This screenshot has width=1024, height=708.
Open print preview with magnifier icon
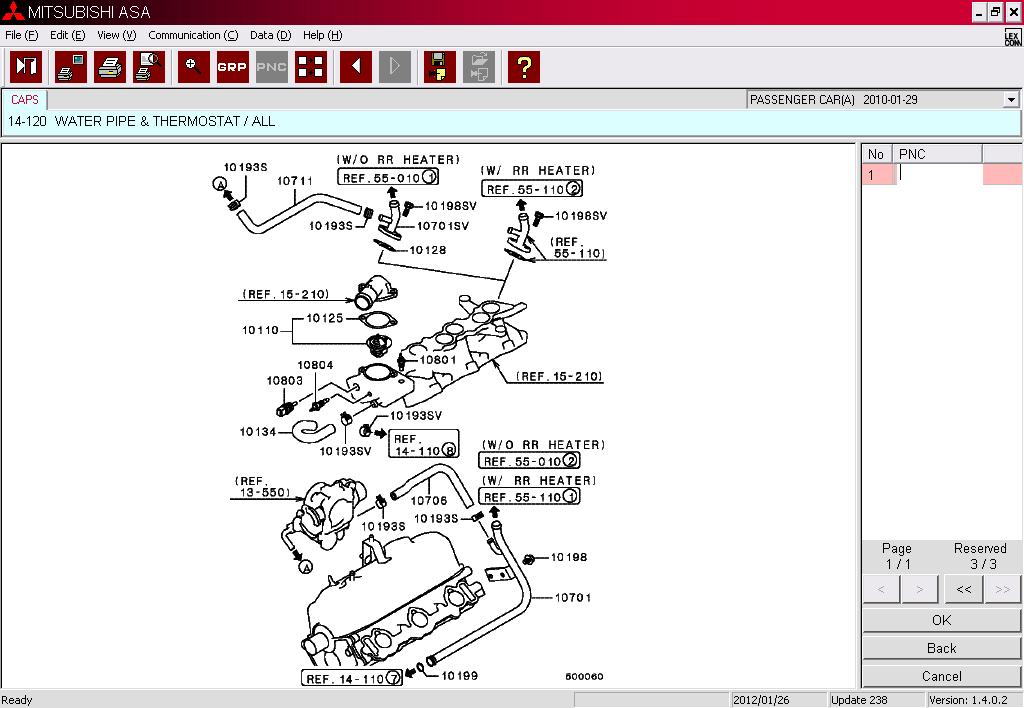pos(149,67)
